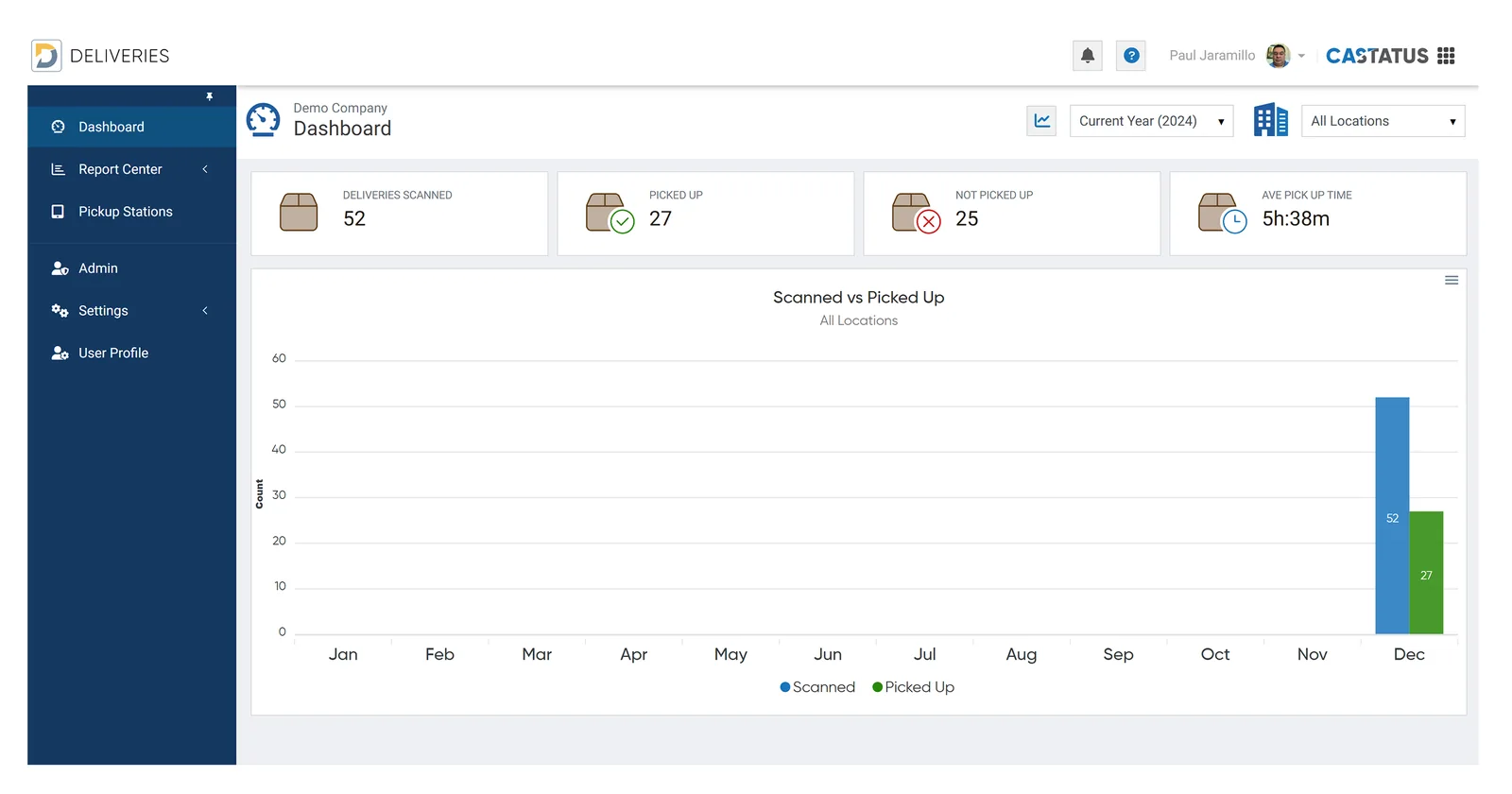1512x794 pixels.
Task: Open the chart hamburger menu
Action: tap(1452, 281)
